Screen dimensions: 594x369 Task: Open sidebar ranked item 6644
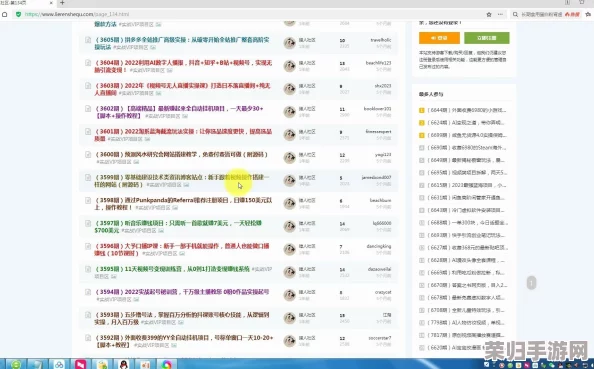[x=467, y=110]
